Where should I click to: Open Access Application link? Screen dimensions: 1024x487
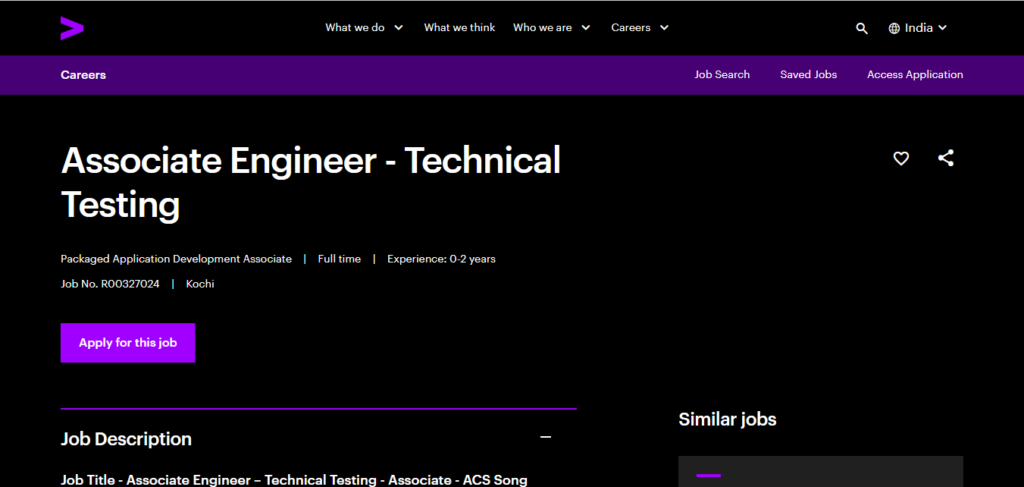(x=914, y=74)
